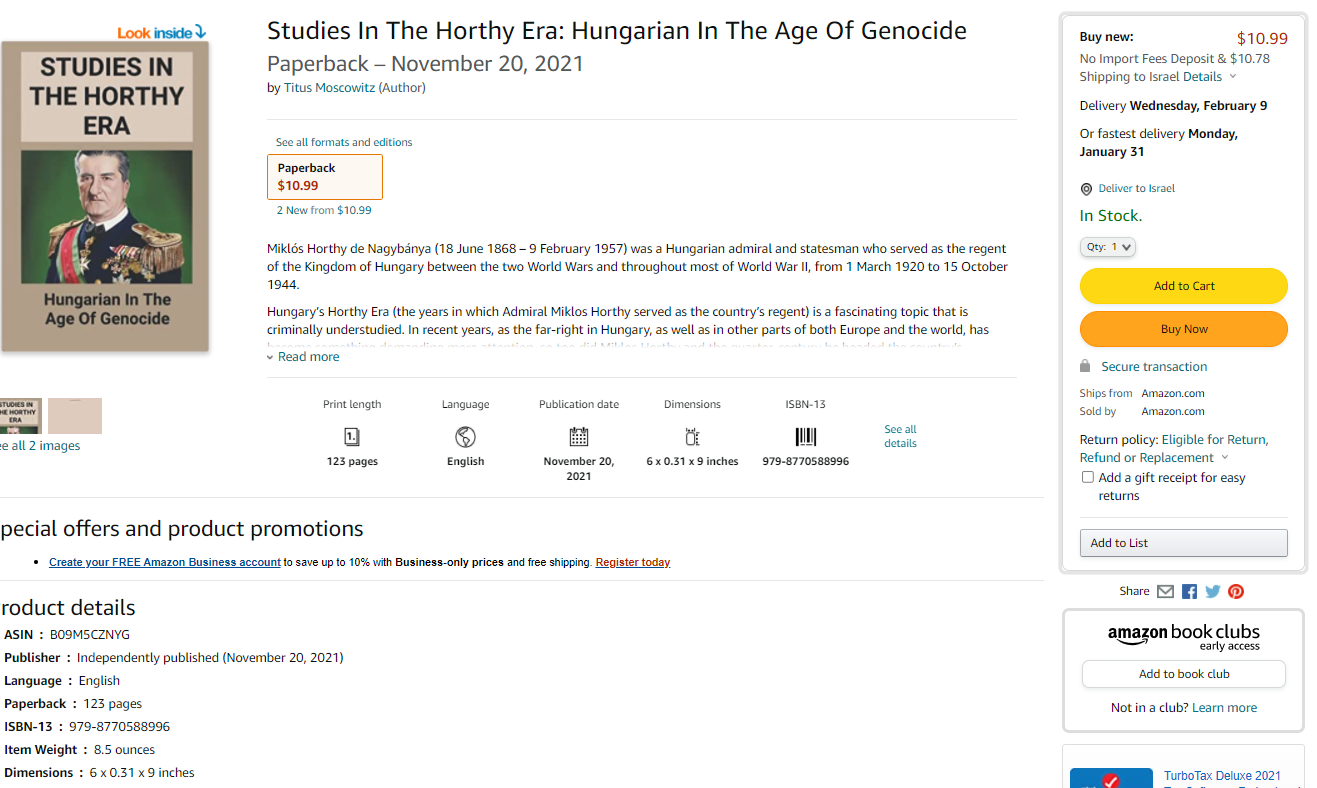The width and height of the screenshot is (1317, 788).
Task: Share this book via email icon
Action: point(1165,591)
